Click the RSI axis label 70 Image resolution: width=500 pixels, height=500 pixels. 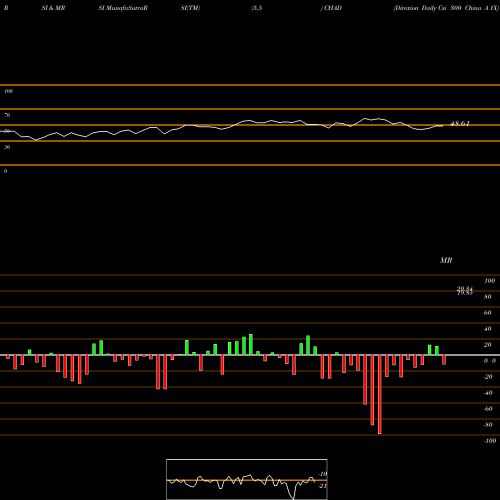pos(7,115)
